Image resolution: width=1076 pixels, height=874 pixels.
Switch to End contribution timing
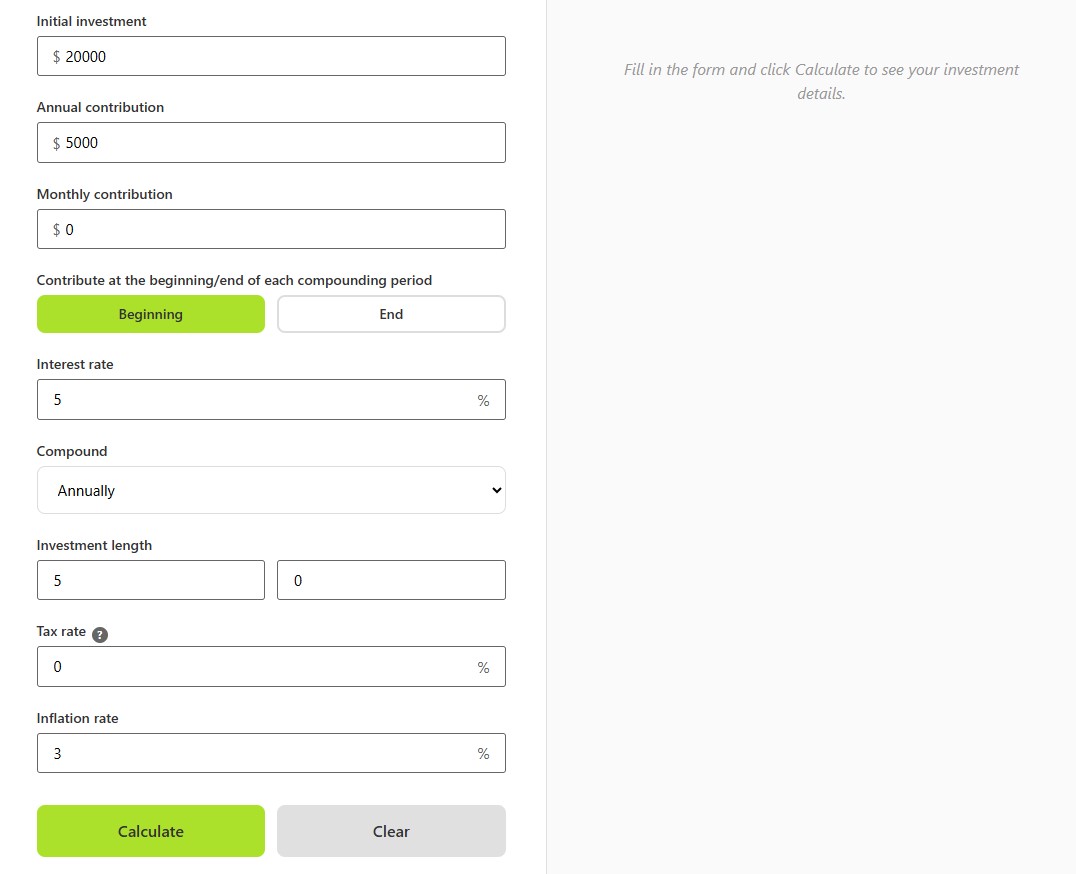coord(390,313)
